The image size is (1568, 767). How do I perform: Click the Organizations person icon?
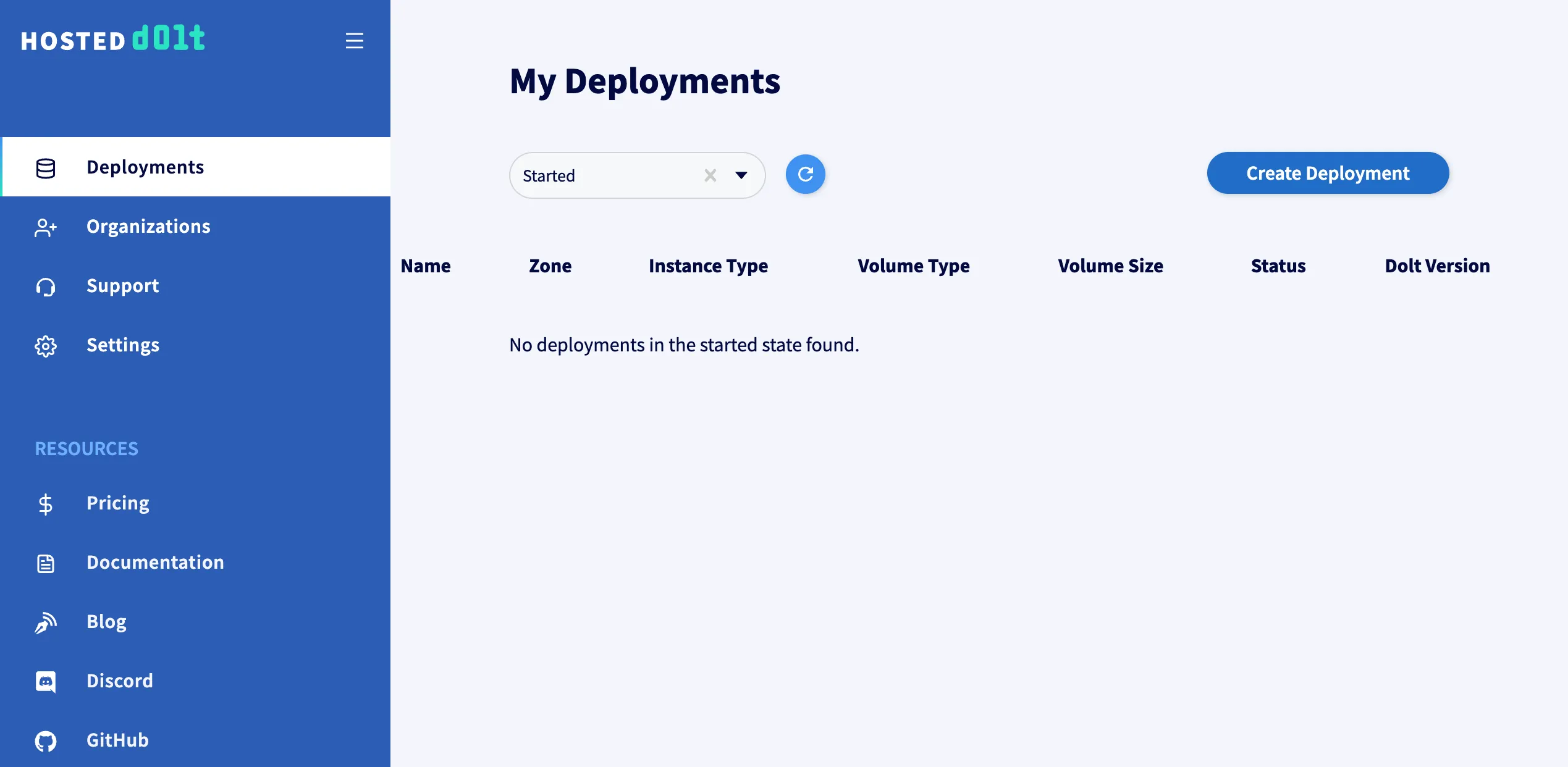(x=46, y=227)
